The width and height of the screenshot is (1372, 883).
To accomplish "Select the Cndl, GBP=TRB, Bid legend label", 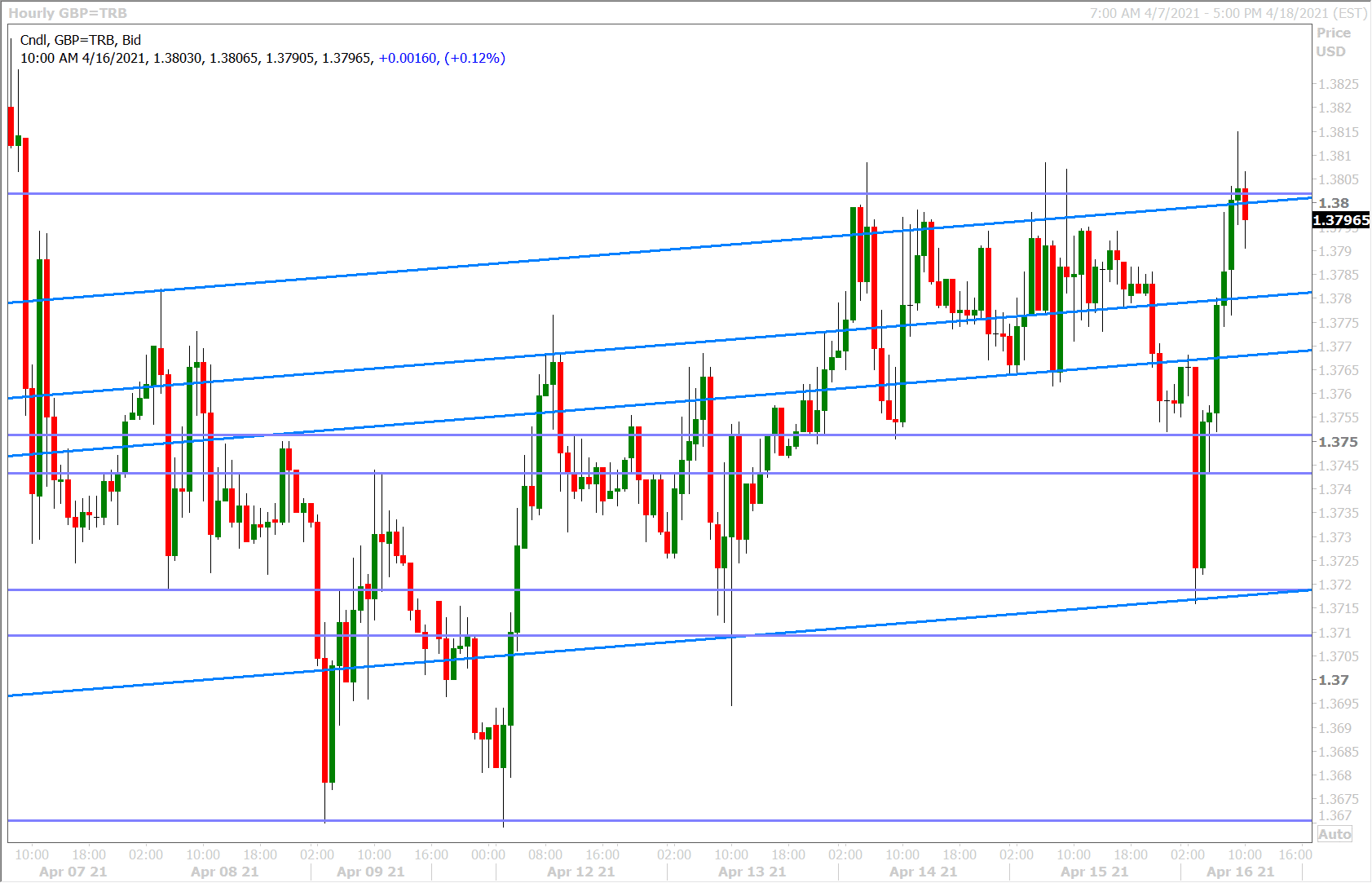I will [81, 40].
